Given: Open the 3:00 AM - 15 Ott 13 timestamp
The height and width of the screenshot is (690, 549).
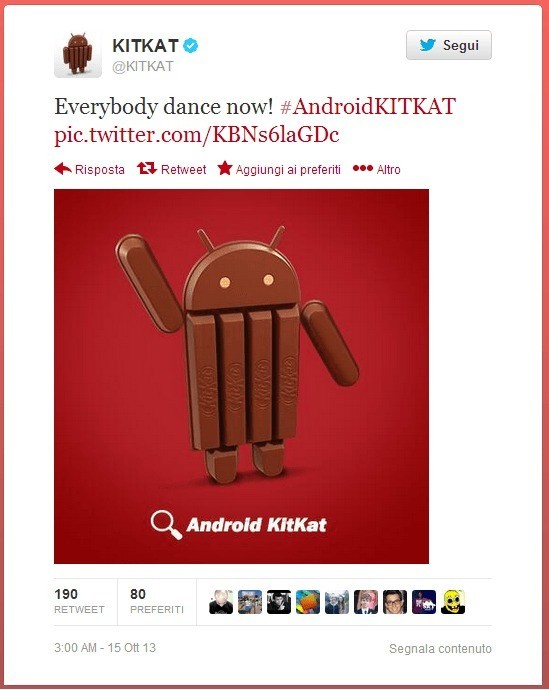Looking at the screenshot, I should [x=105, y=648].
